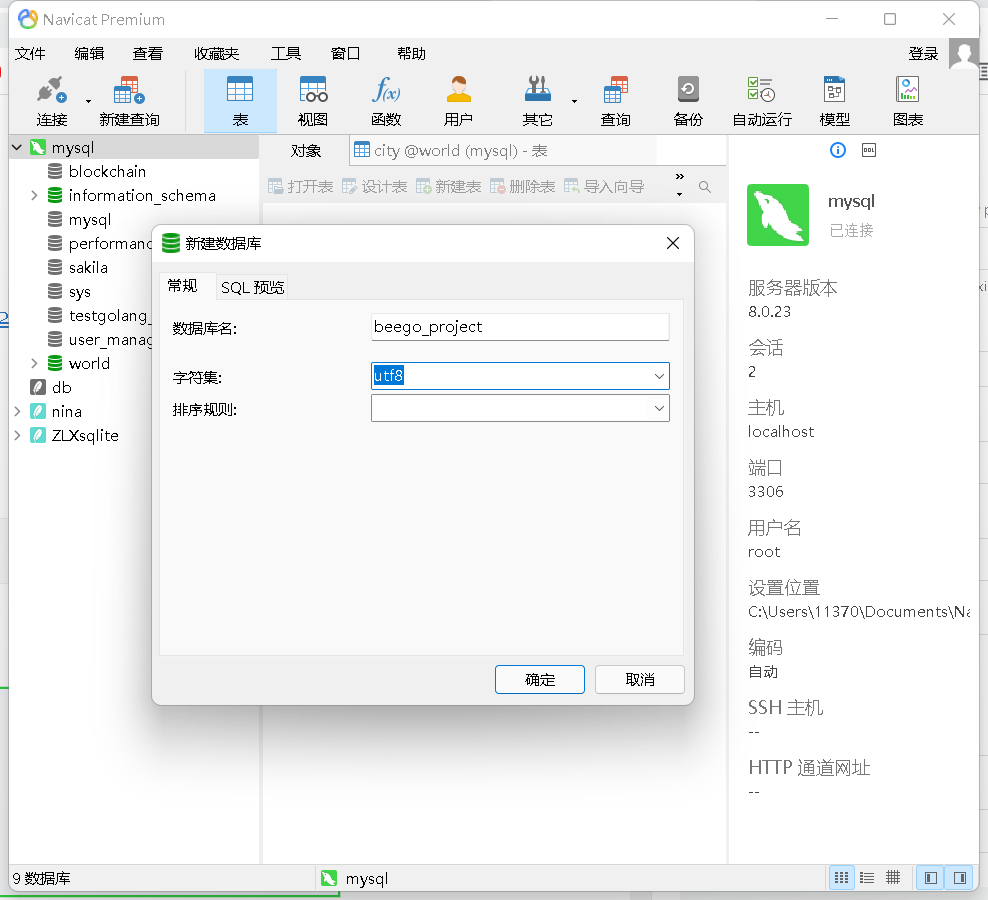Switch to icon grid view in status bar
The width and height of the screenshot is (988, 900).
pyautogui.click(x=841, y=877)
